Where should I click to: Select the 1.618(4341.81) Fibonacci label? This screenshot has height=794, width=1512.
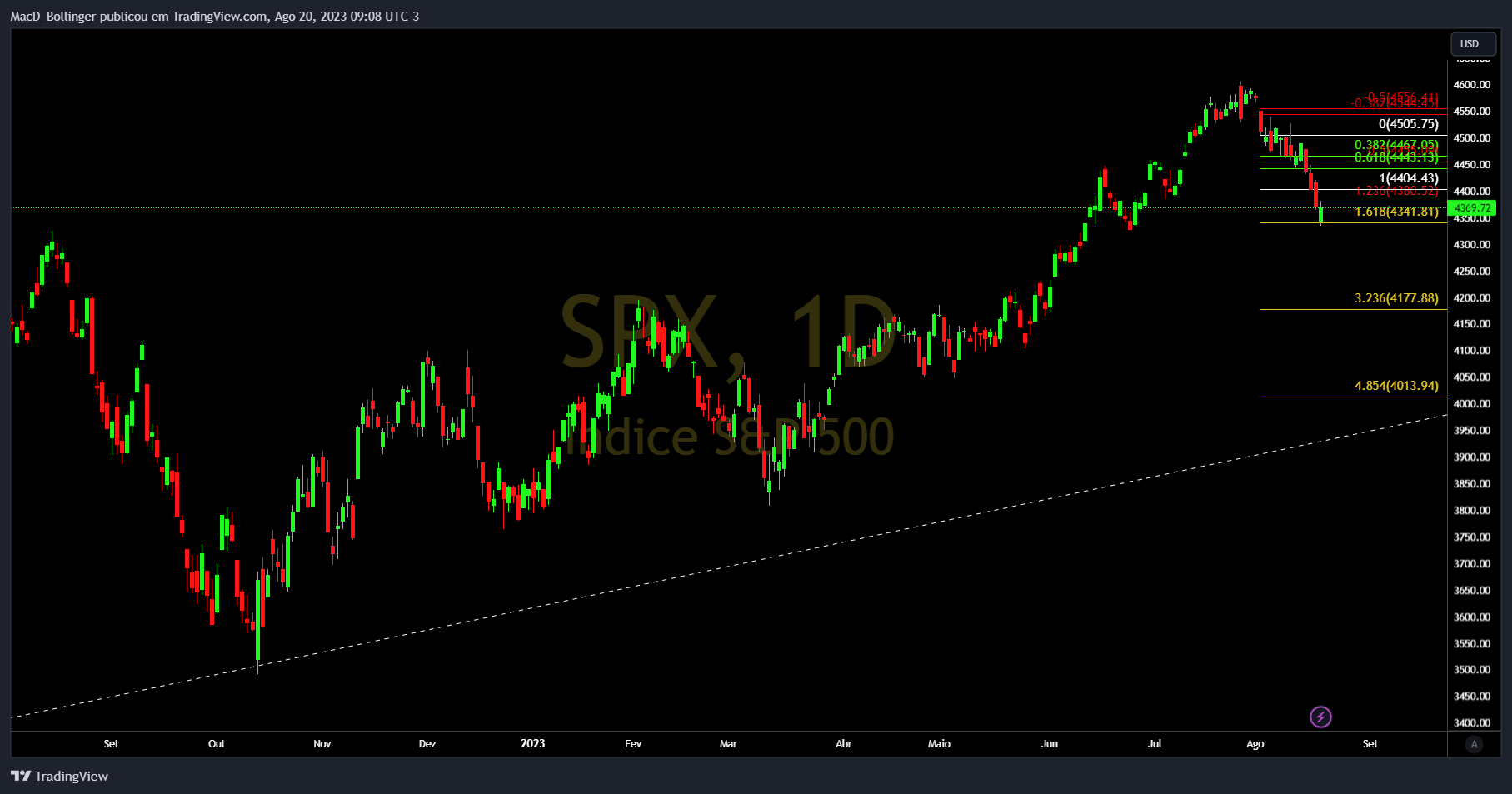point(1396,212)
